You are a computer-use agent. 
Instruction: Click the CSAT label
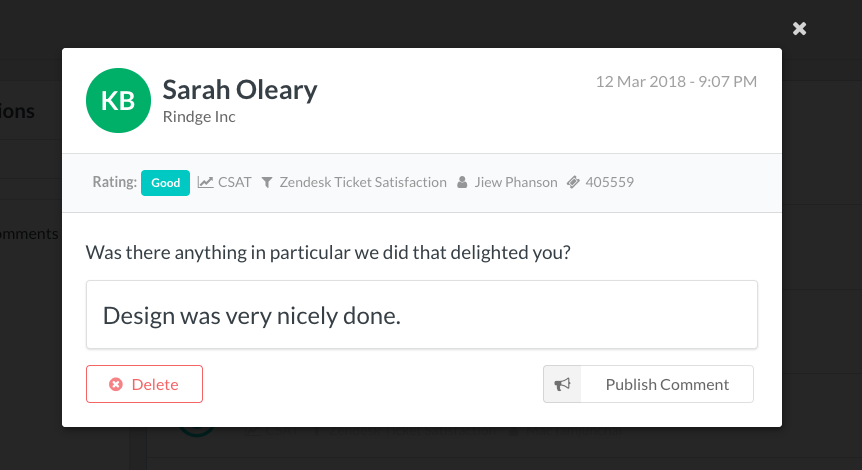coord(235,183)
